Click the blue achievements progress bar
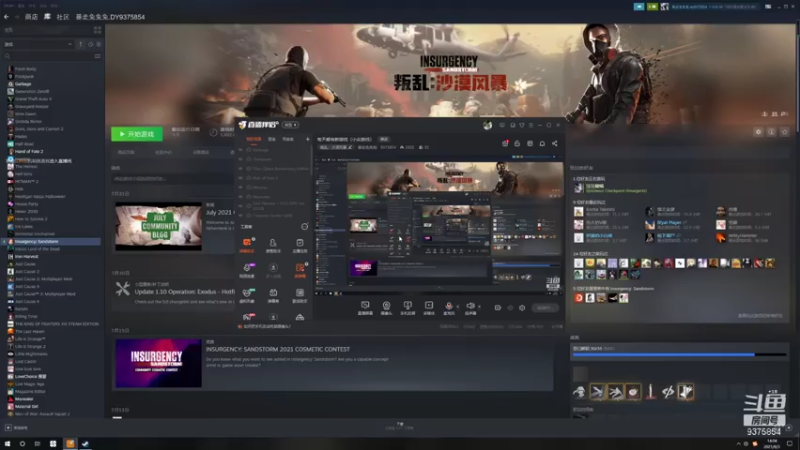Screen dimensions: 800x450 pos(679,355)
